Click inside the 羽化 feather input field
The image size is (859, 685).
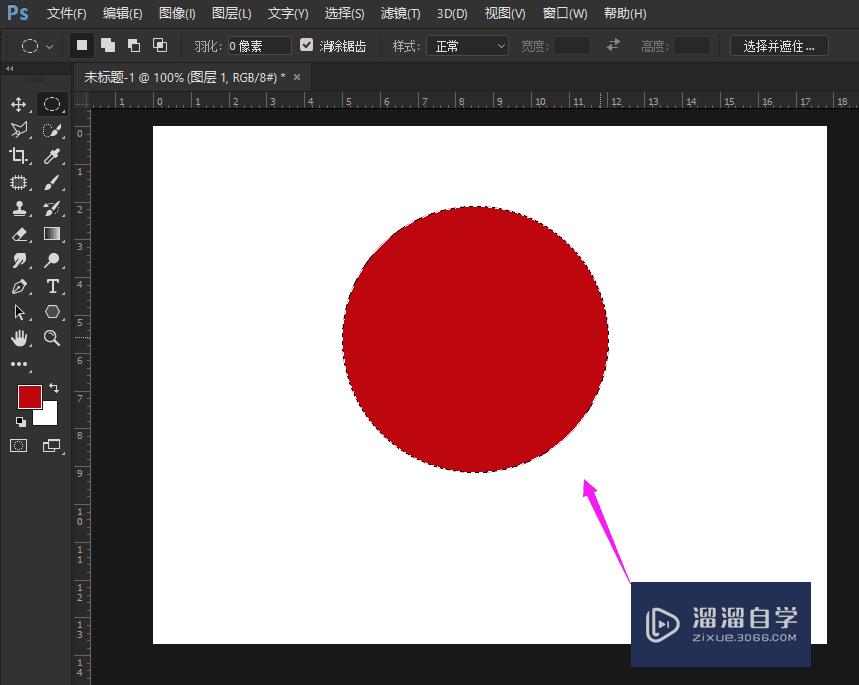[x=258, y=45]
